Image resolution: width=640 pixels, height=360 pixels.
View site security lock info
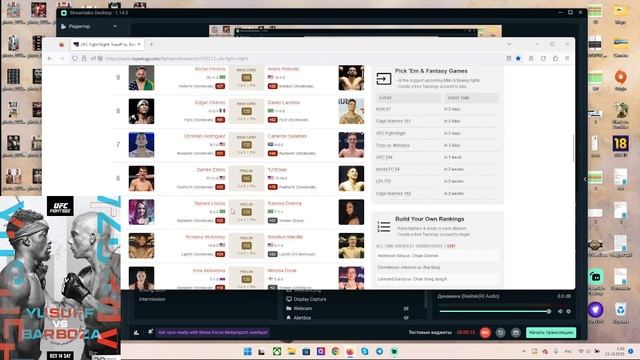[x=84, y=58]
